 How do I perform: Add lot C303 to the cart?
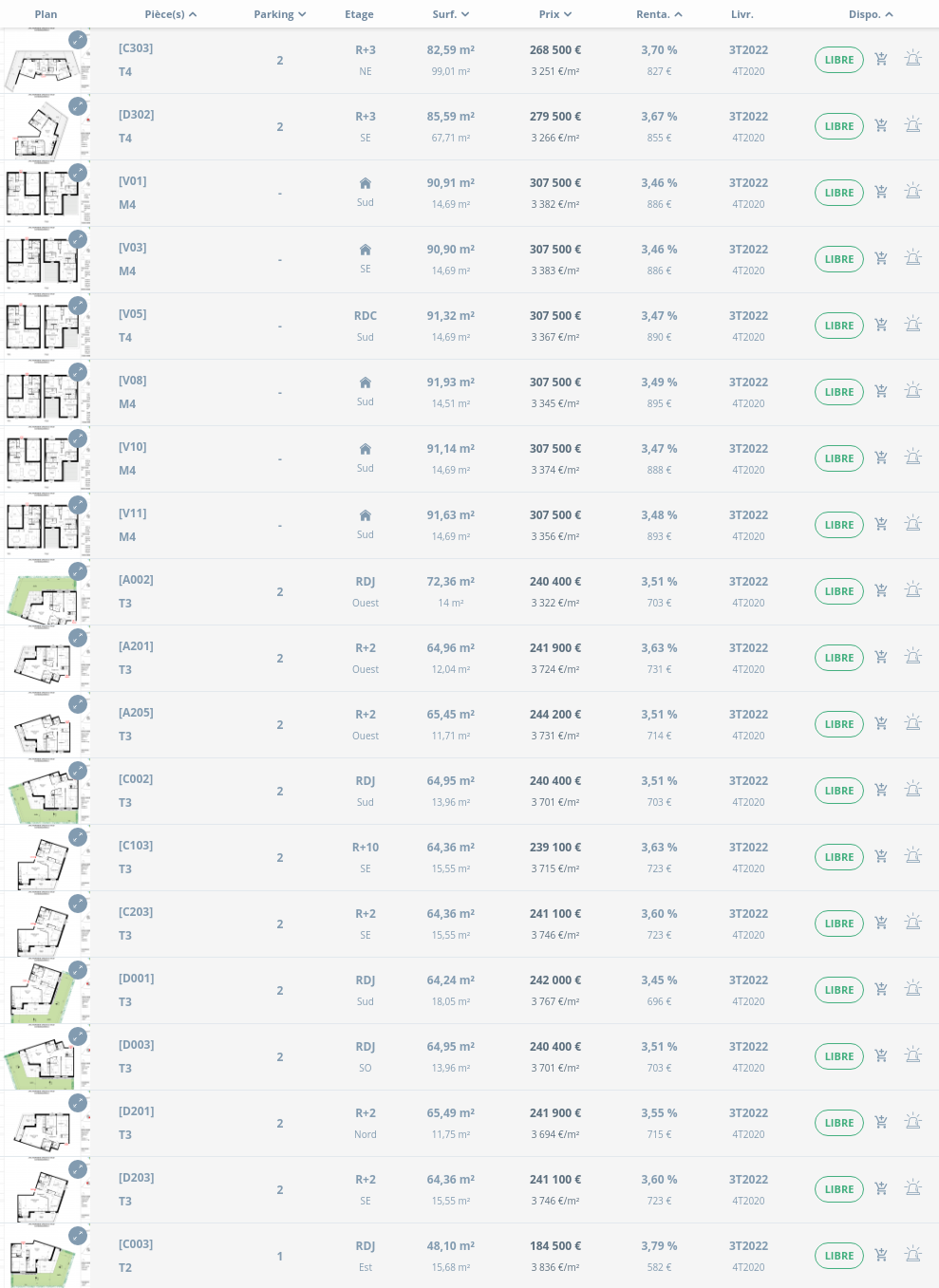881,59
